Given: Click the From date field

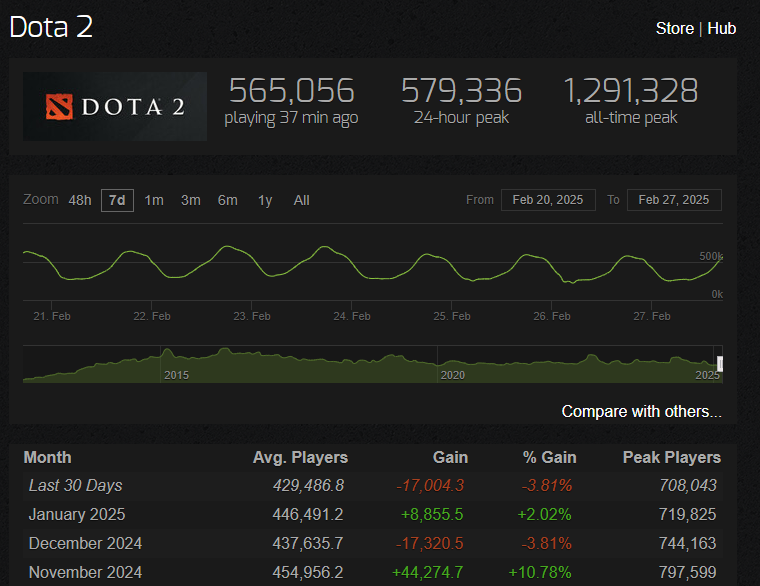Looking at the screenshot, I should pyautogui.click(x=548, y=200).
